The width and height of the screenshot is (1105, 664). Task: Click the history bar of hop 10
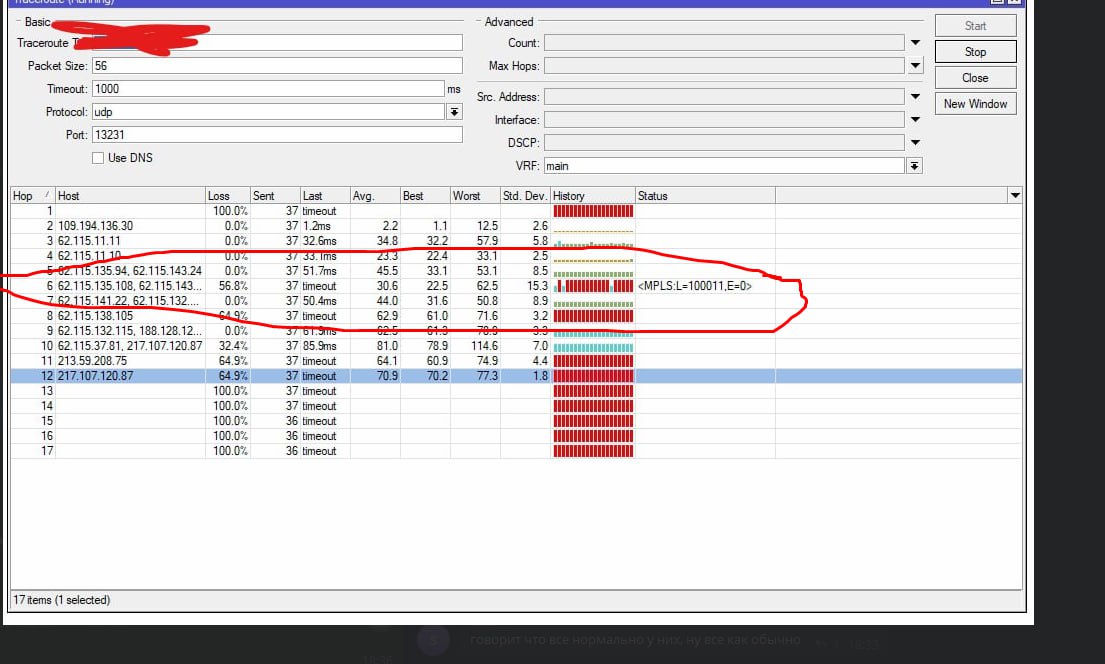593,346
